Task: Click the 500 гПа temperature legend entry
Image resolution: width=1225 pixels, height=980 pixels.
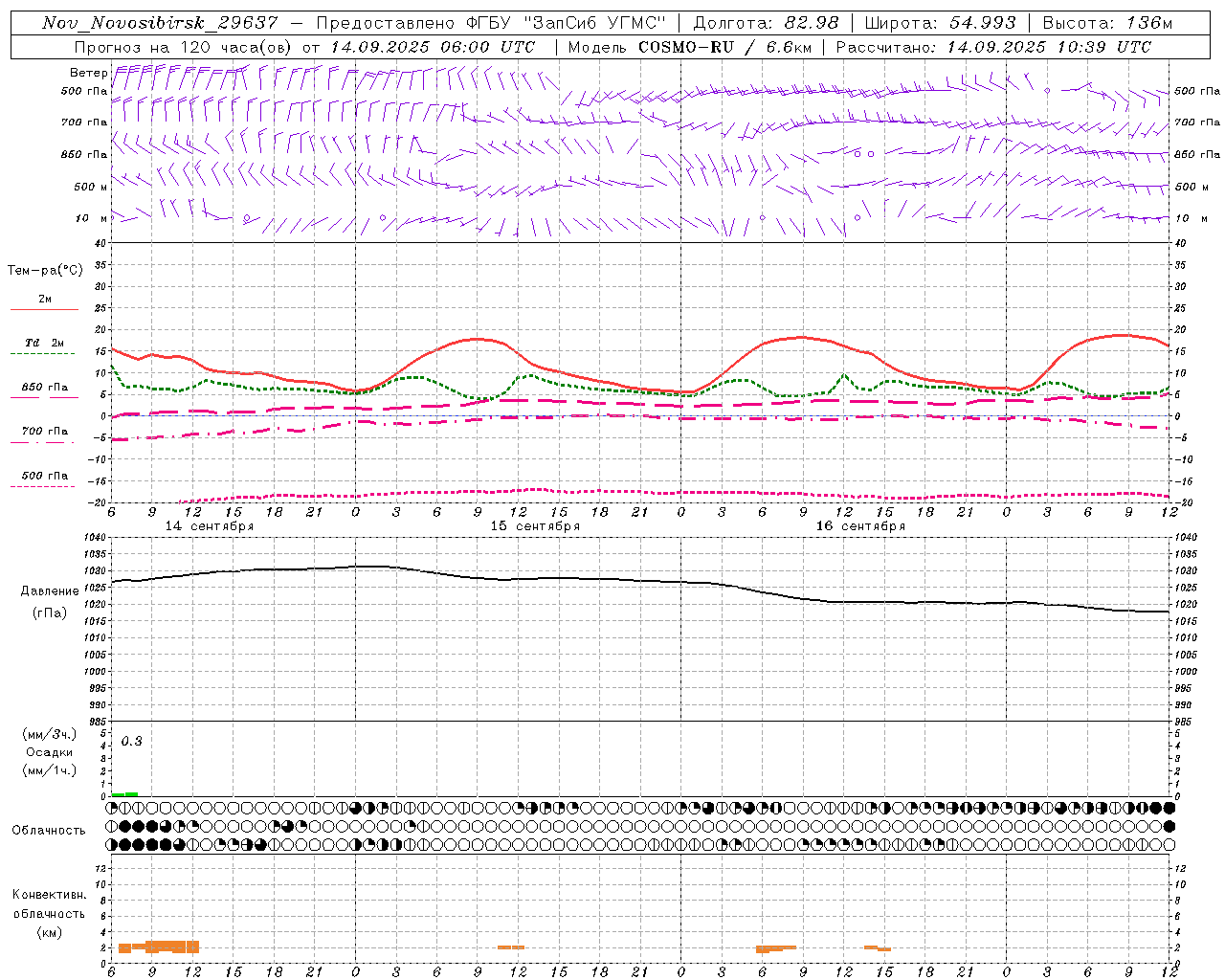Action: coord(44,476)
